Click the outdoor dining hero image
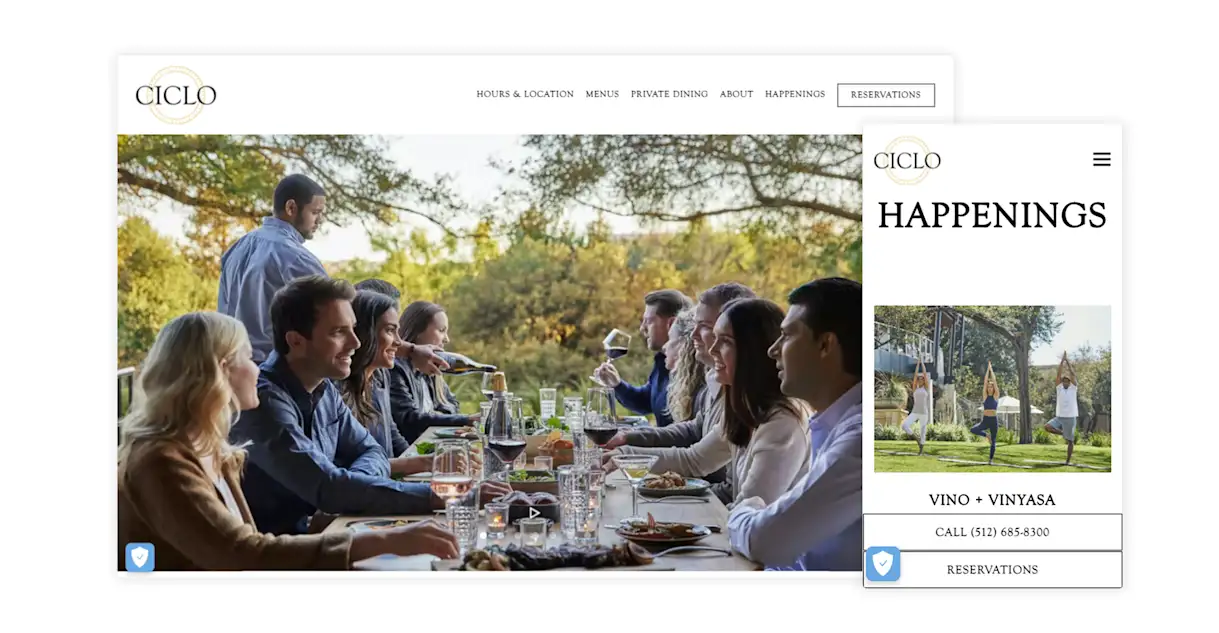This screenshot has width=1219, height=633. tap(490, 353)
